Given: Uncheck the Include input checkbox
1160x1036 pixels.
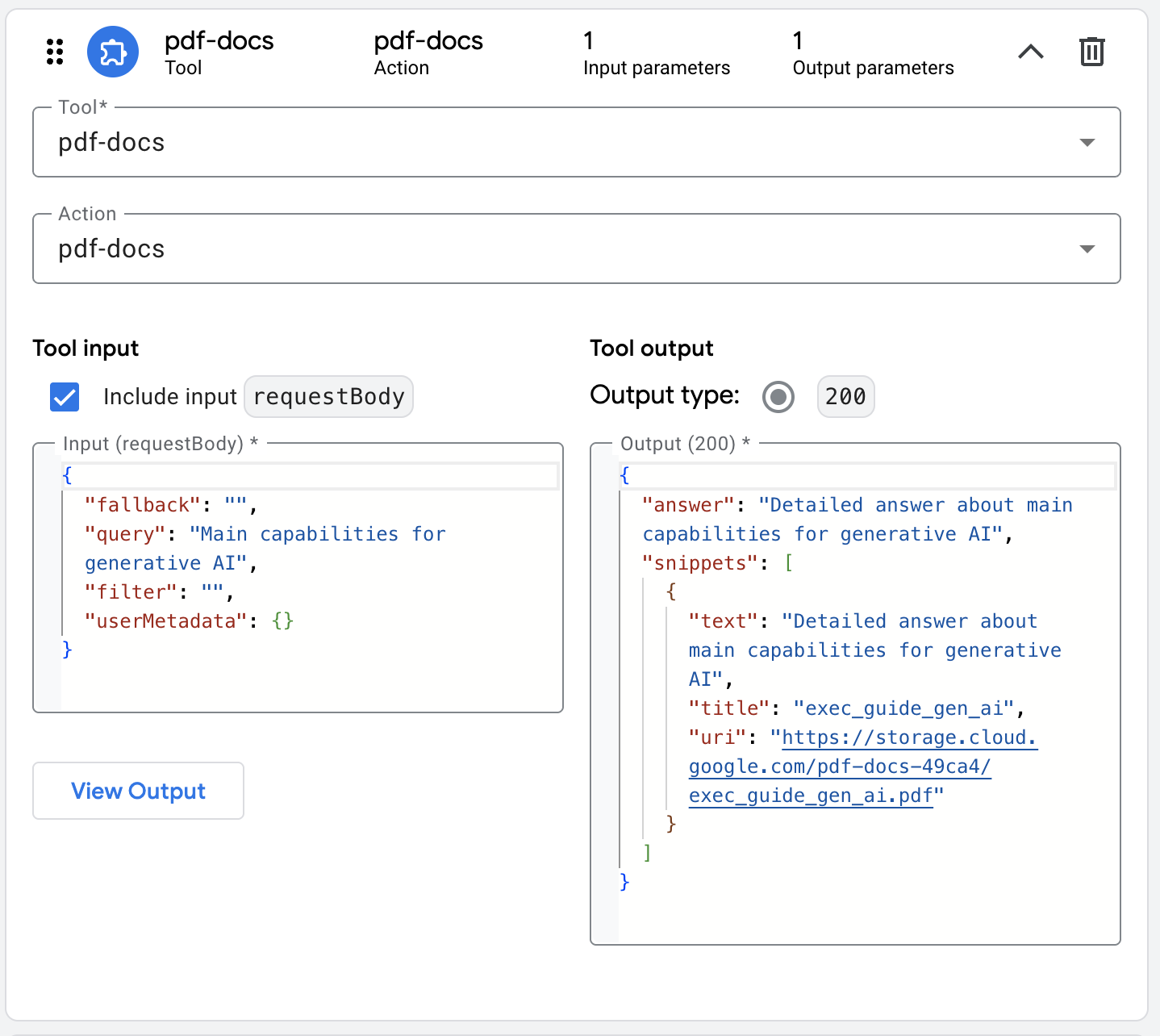Looking at the screenshot, I should tap(65, 397).
